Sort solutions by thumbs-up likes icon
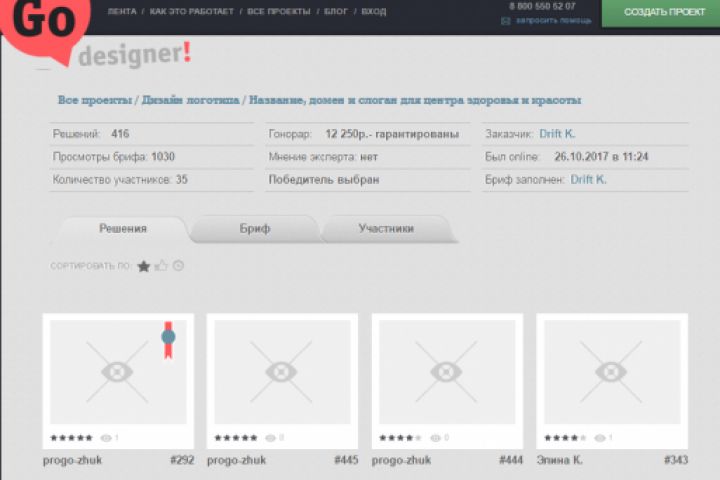 tap(161, 265)
